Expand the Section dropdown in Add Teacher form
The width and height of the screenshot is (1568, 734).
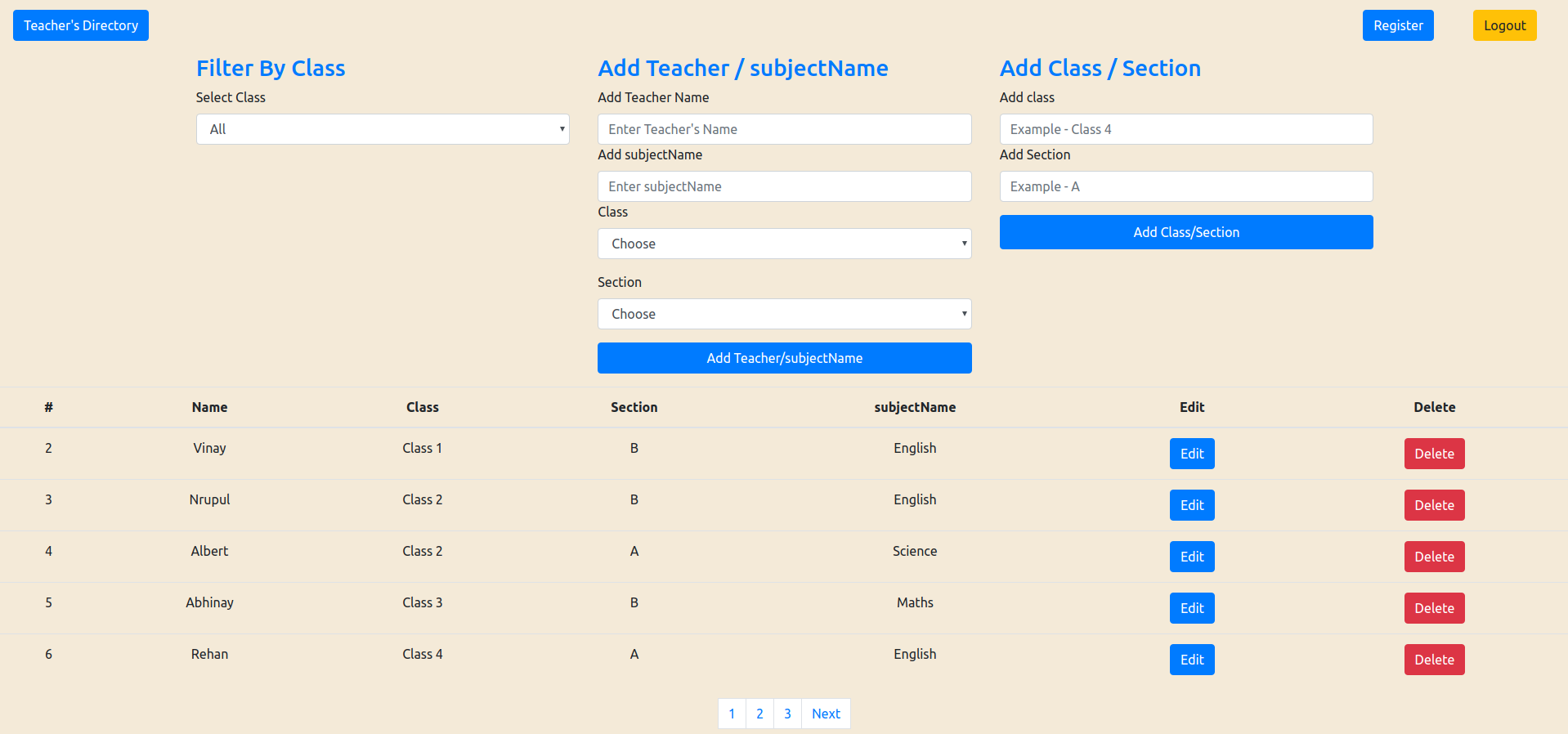[x=784, y=314]
